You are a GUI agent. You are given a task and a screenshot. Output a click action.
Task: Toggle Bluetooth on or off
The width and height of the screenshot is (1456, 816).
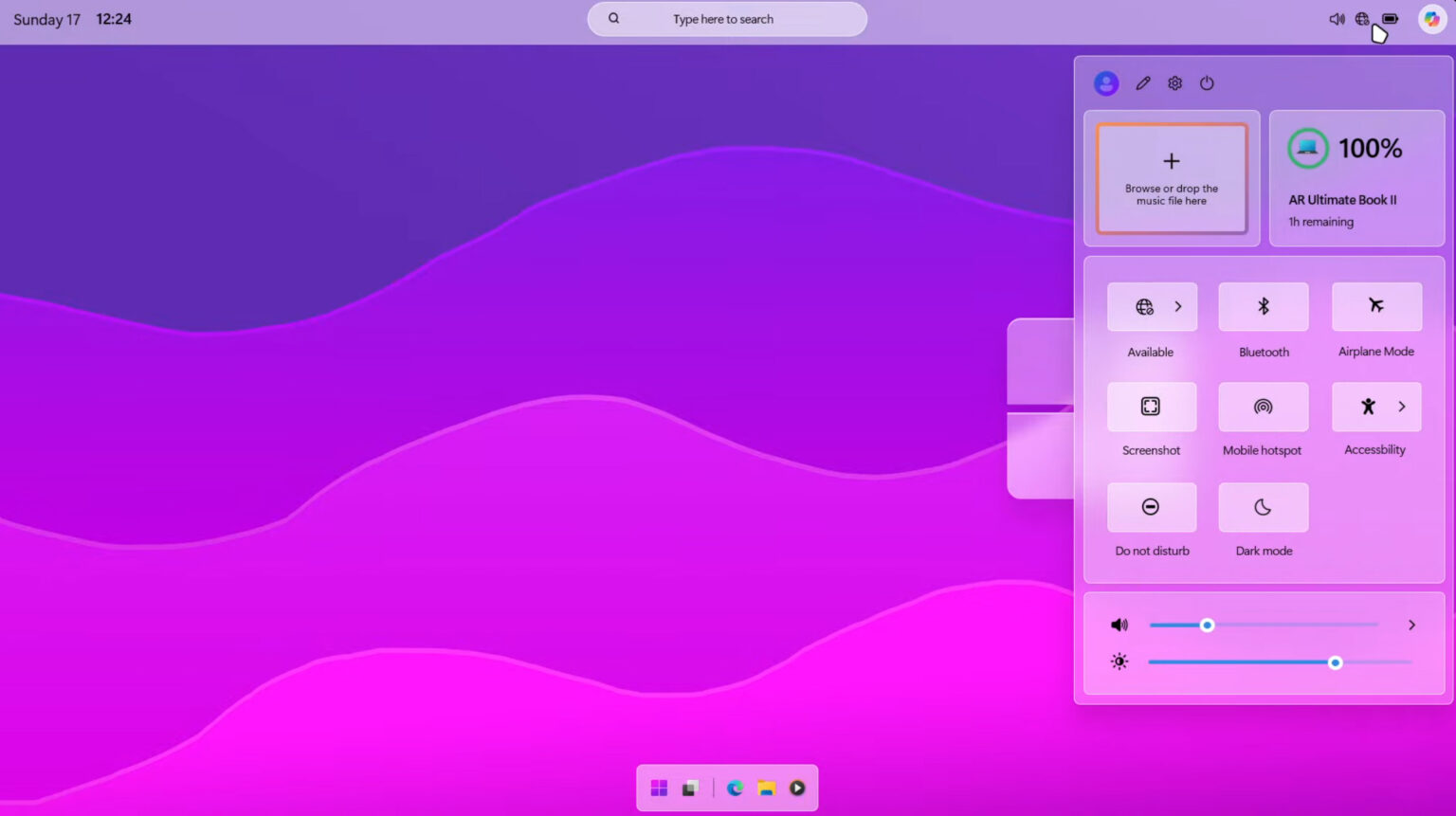tap(1263, 306)
